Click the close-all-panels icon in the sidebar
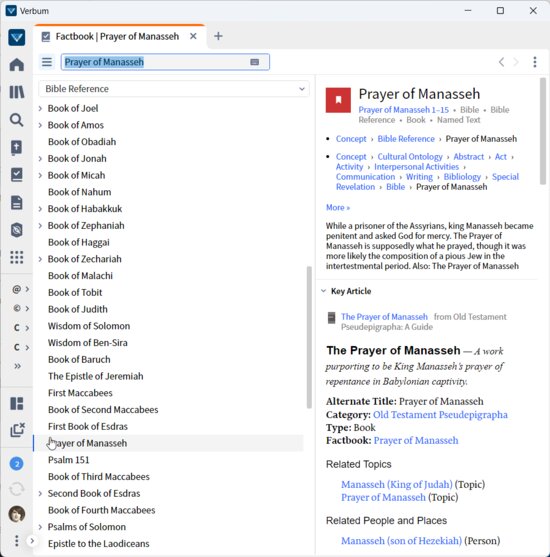The height and width of the screenshot is (557, 550). (x=17, y=430)
